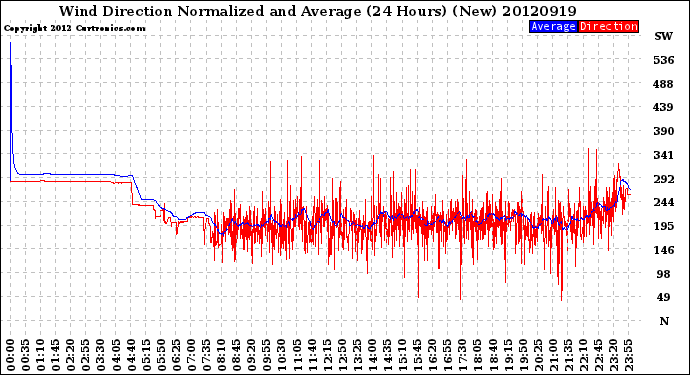
Task: Click the 10:30 time label
Action: [282, 355]
